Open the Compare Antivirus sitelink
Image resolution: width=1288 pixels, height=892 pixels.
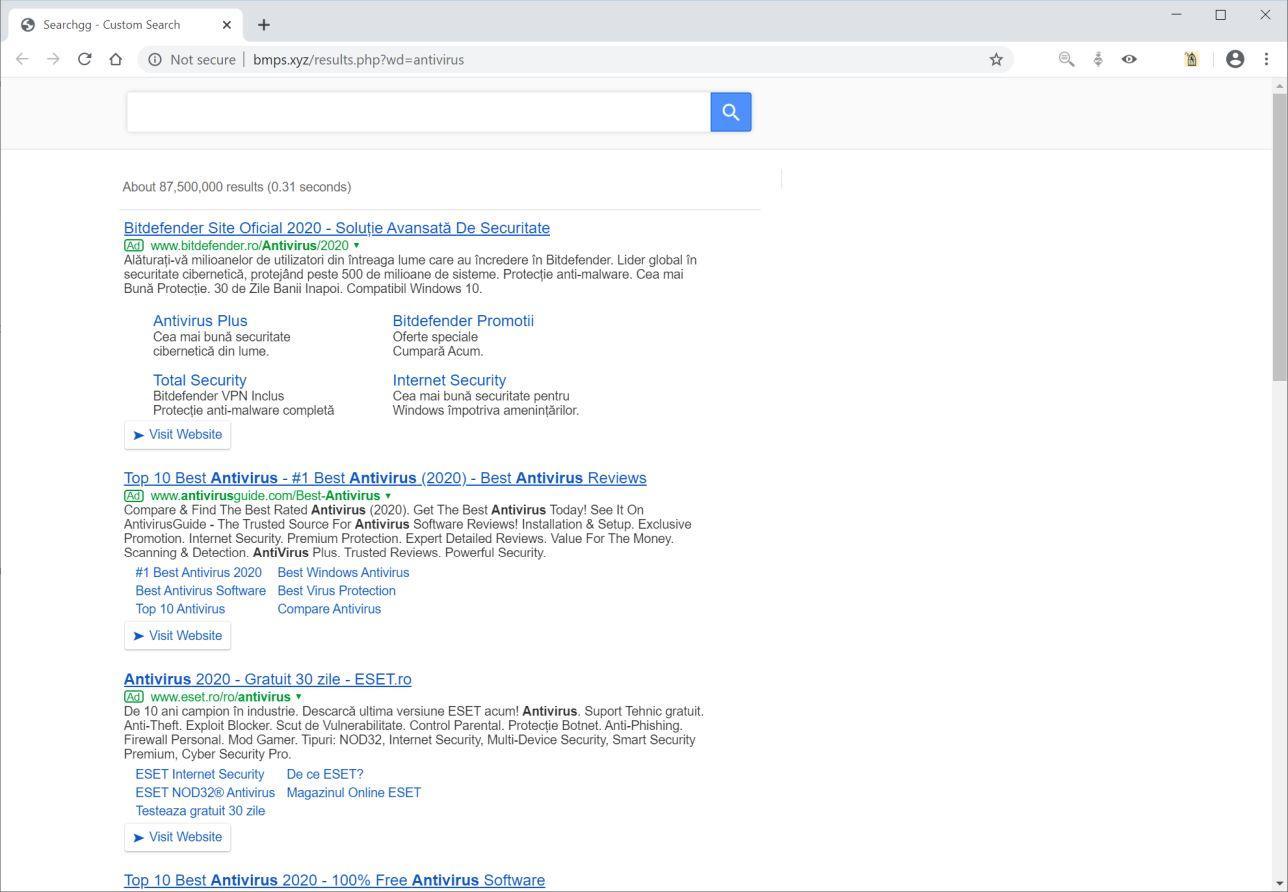329,609
